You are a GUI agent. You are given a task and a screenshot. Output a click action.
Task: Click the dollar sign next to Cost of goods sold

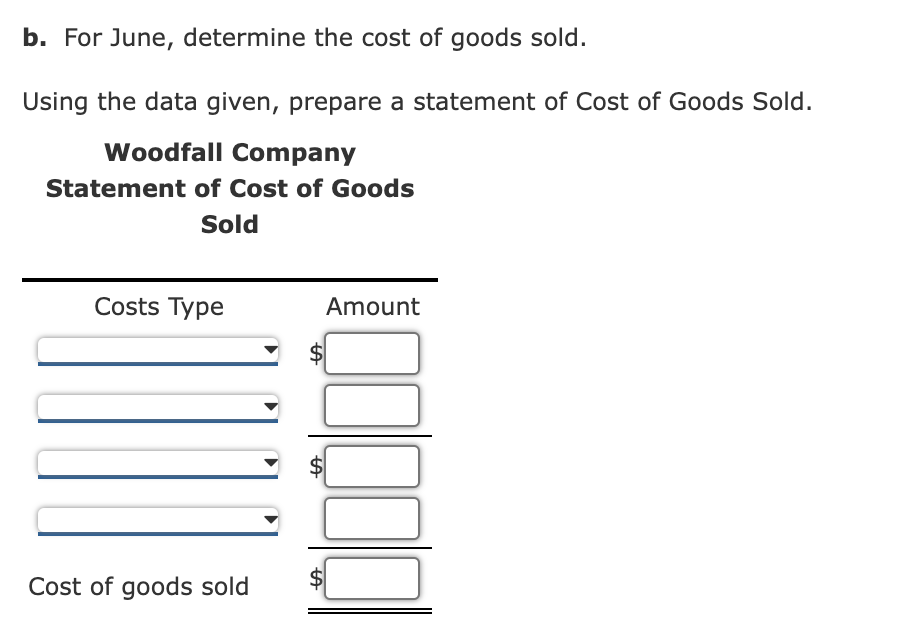313,577
